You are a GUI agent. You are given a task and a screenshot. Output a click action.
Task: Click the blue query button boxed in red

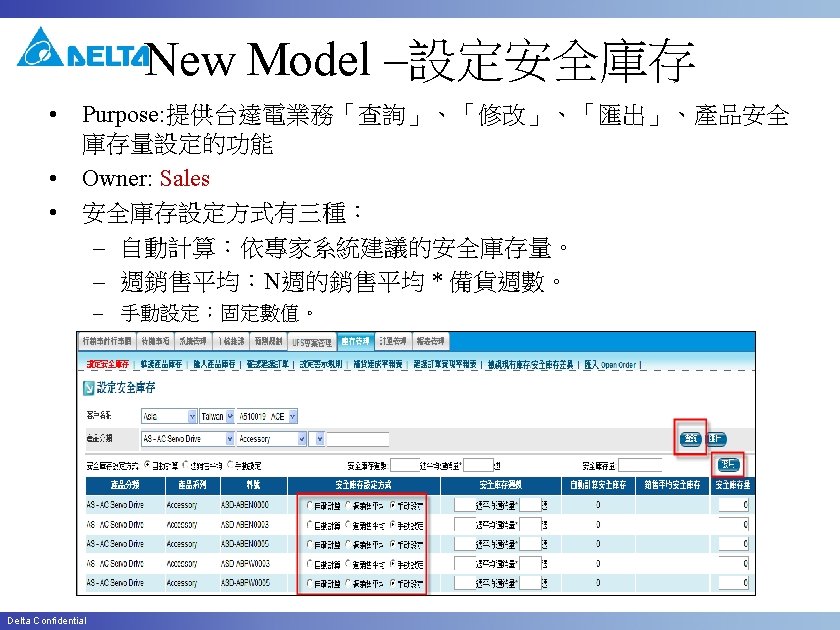tap(691, 439)
